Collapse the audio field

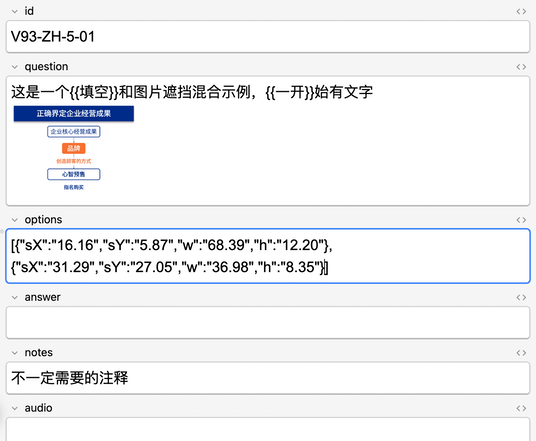coord(15,409)
